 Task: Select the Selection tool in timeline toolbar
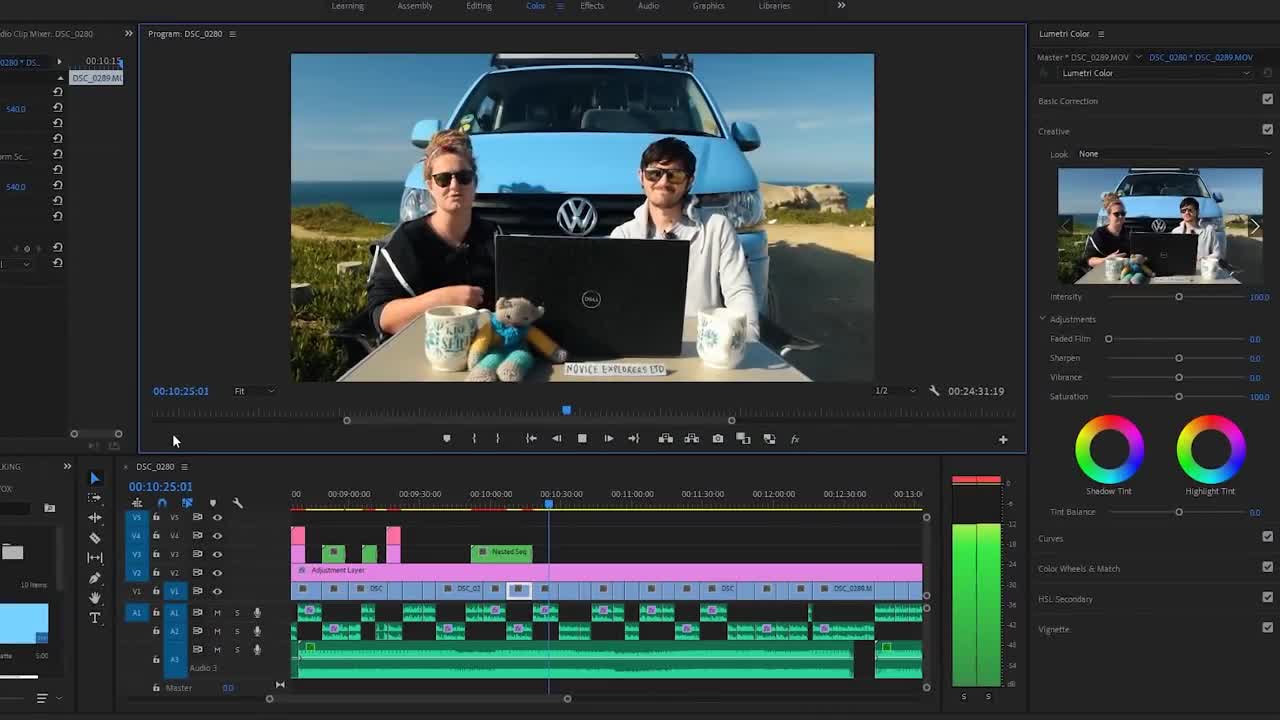point(95,478)
